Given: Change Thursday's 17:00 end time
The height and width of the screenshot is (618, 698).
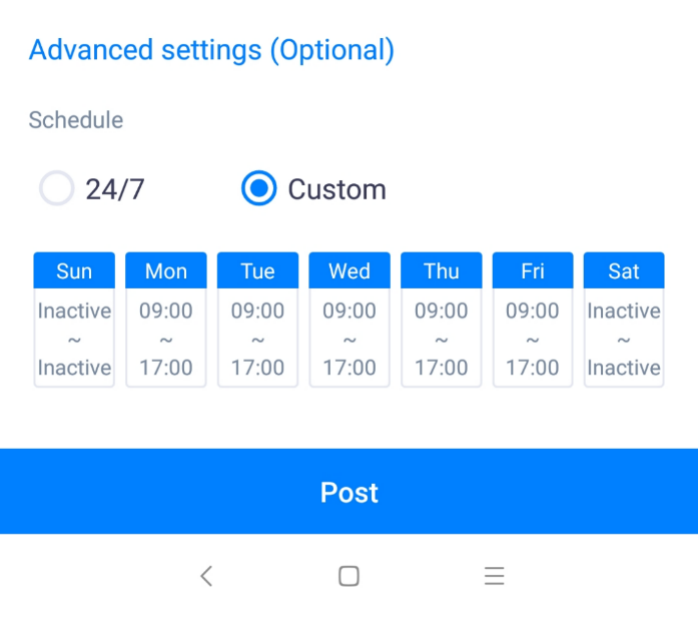Looking at the screenshot, I should 441,368.
